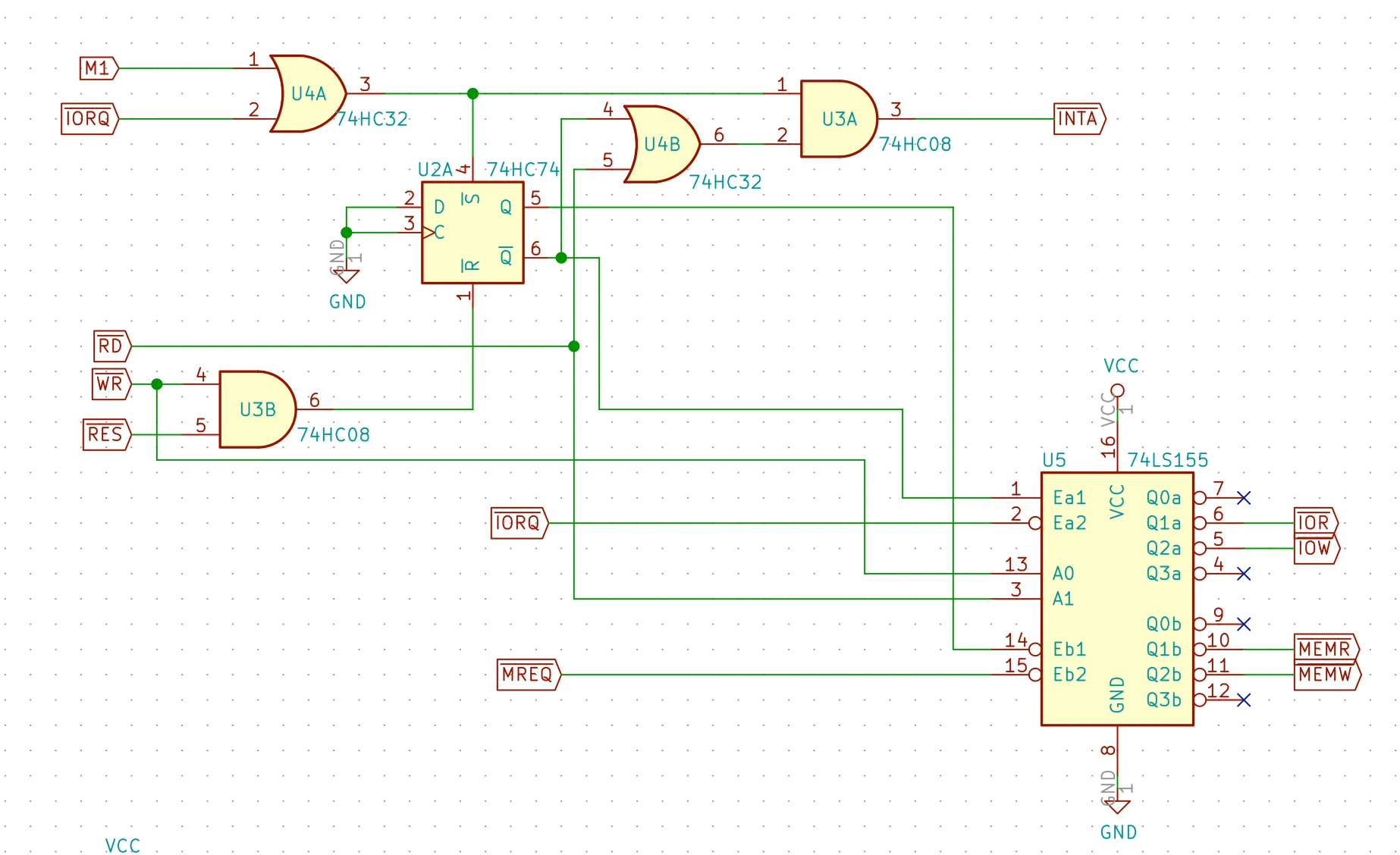Click the 74HC08 value text under U3B
The image size is (1400, 855).
coord(334,434)
